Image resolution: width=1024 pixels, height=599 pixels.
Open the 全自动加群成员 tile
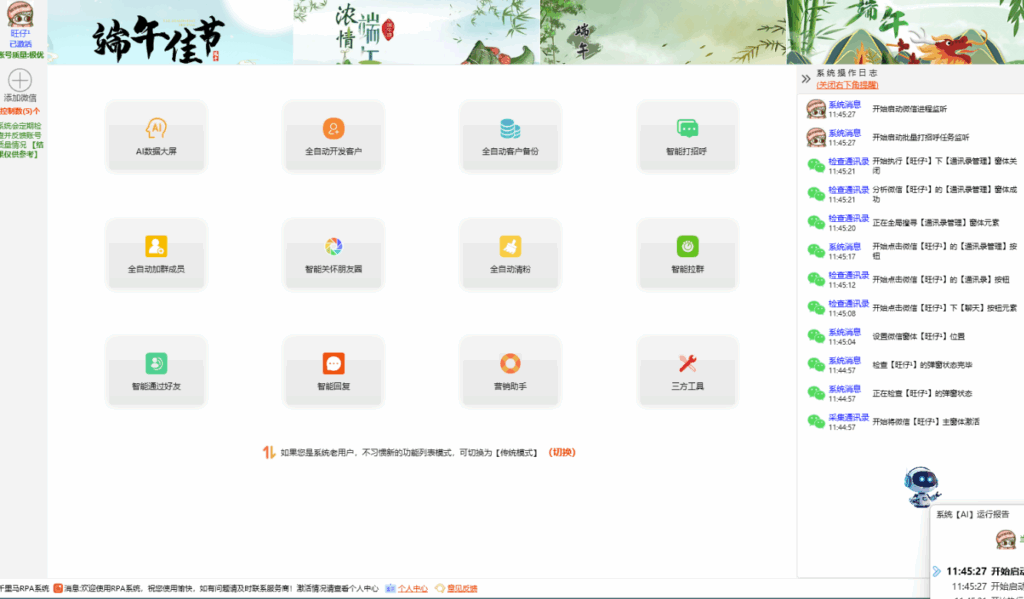point(156,254)
